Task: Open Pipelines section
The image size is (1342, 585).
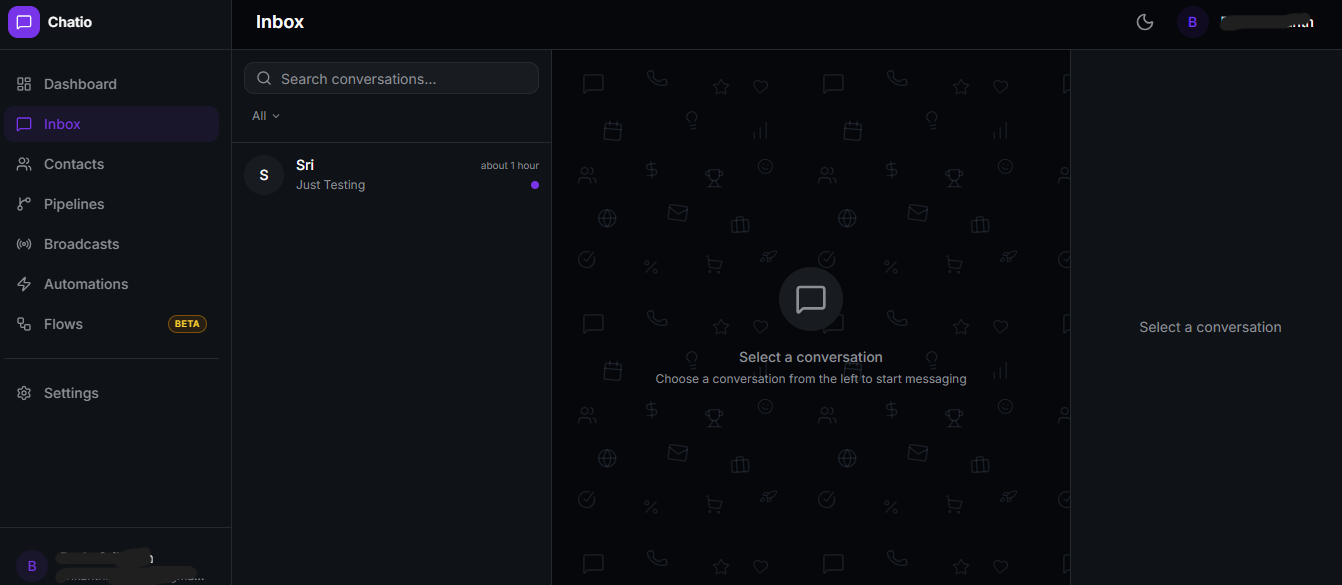Action: pos(111,204)
